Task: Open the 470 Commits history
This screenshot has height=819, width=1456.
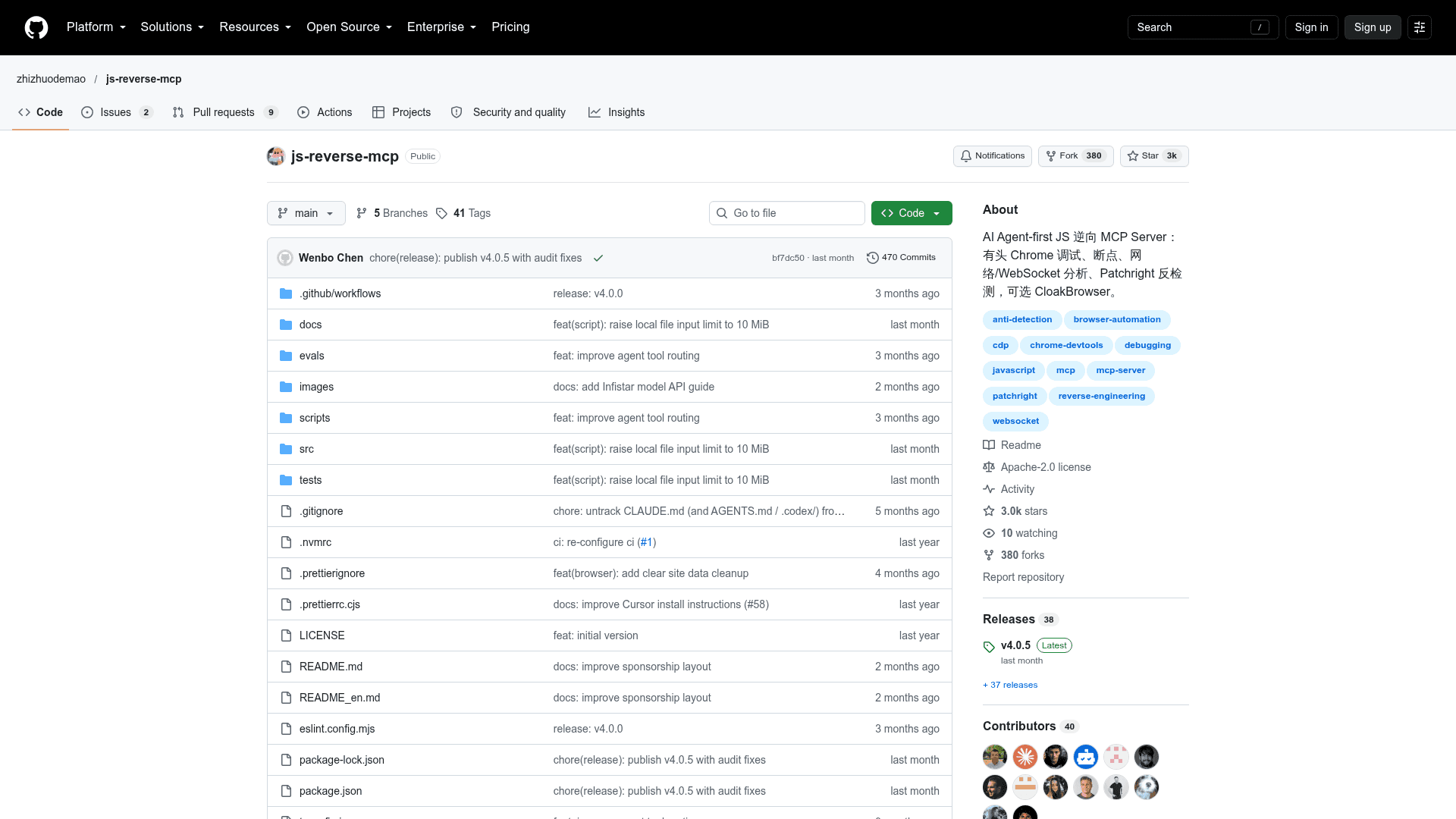Action: pos(901,258)
